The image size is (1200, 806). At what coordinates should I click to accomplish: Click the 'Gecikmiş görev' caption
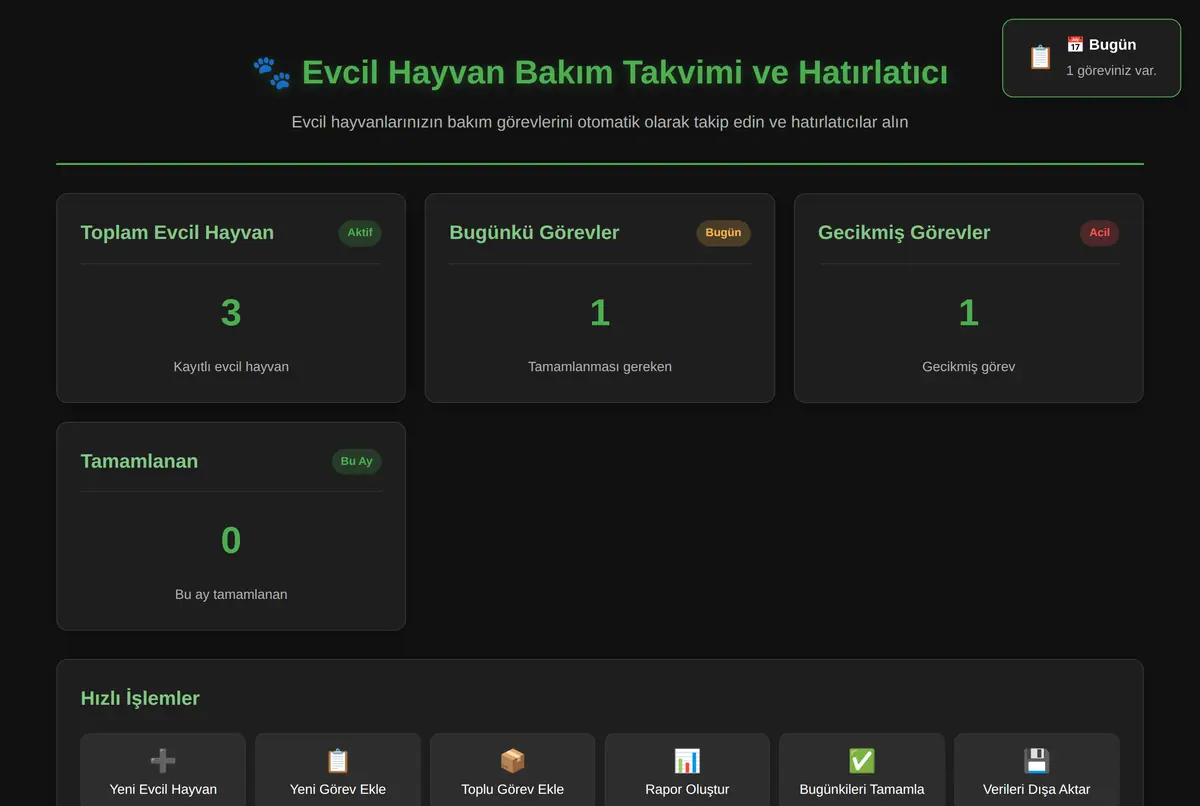click(x=969, y=366)
